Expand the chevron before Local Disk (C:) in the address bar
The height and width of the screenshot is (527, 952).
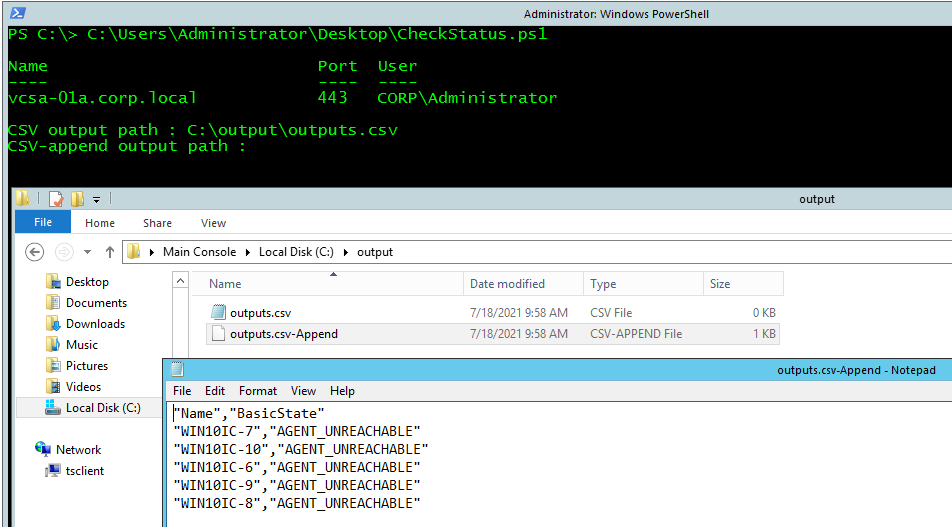(x=248, y=252)
